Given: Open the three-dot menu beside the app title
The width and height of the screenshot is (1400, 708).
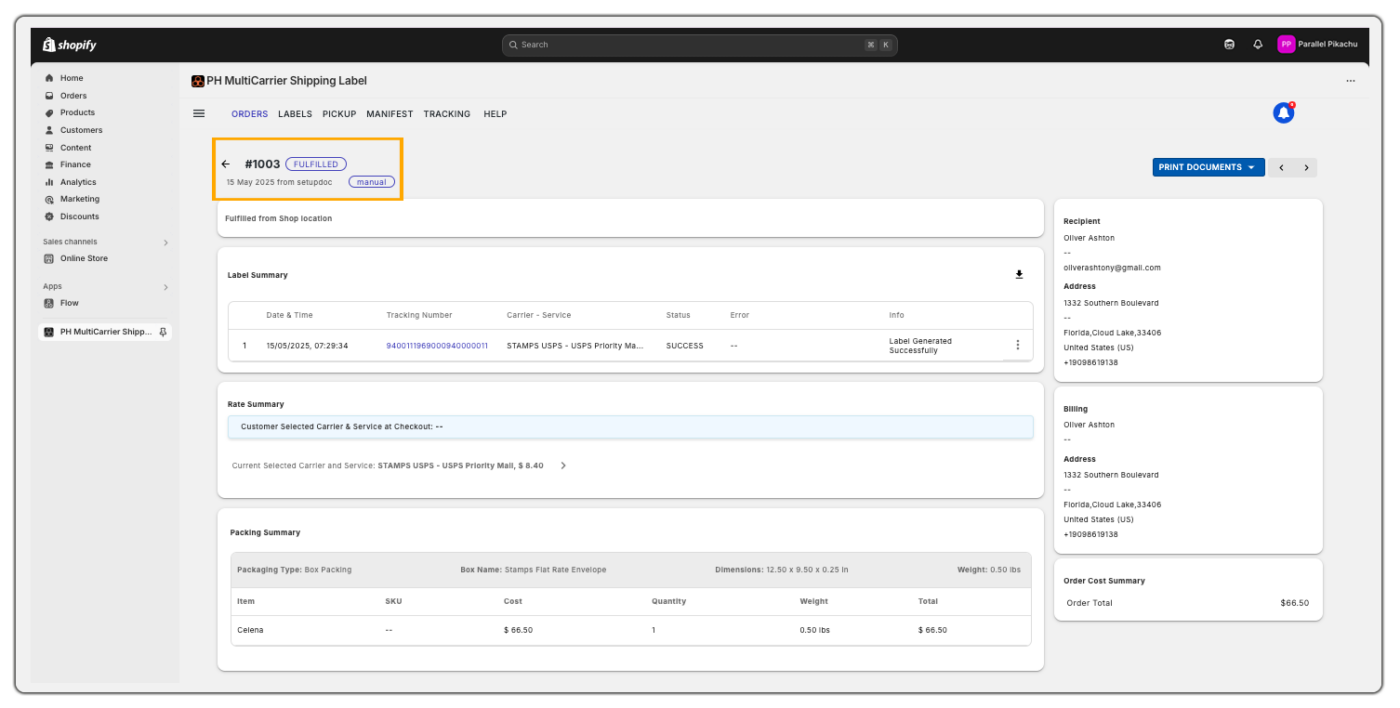Looking at the screenshot, I should (x=1351, y=81).
